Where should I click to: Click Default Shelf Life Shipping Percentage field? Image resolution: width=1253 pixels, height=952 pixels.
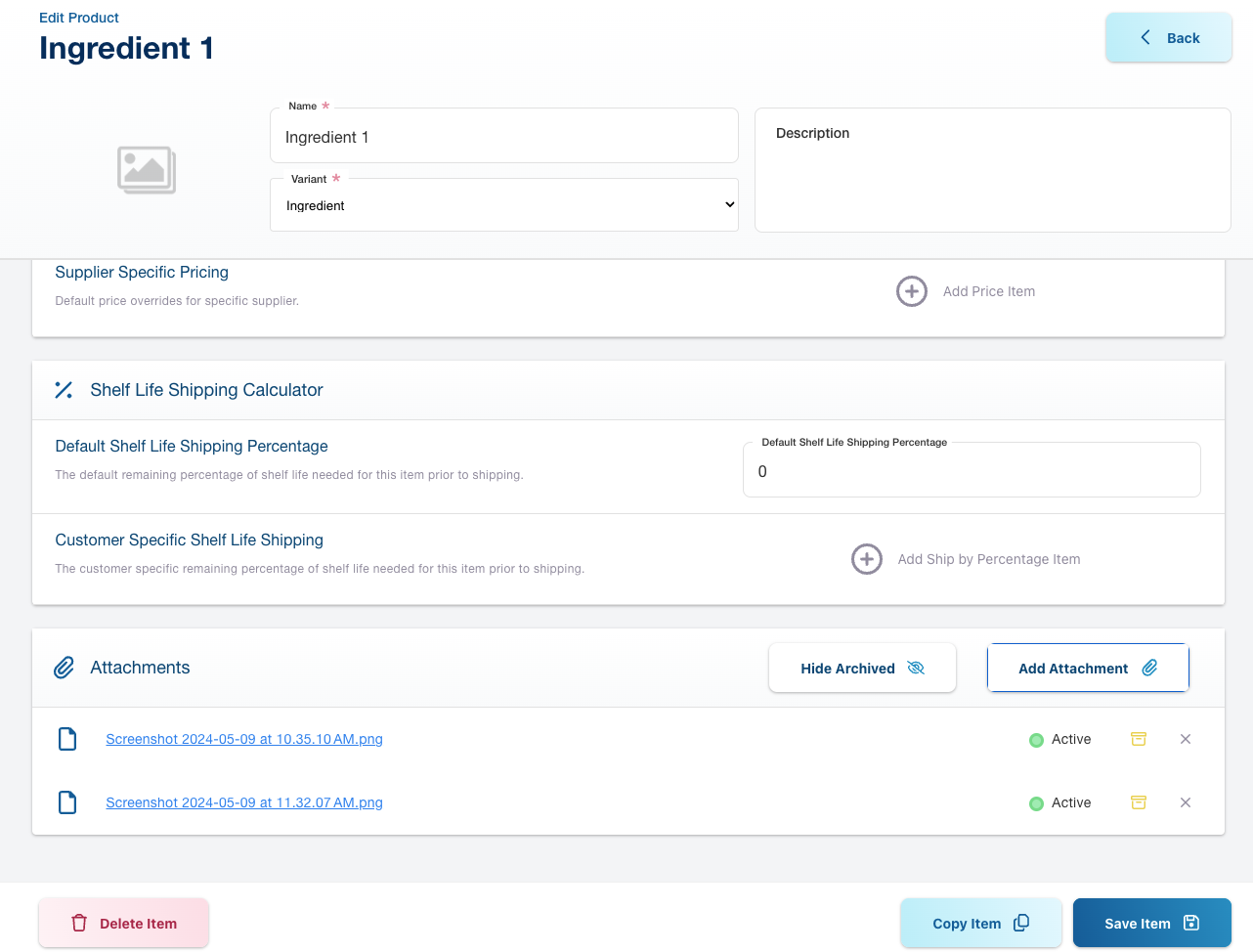tap(971, 472)
